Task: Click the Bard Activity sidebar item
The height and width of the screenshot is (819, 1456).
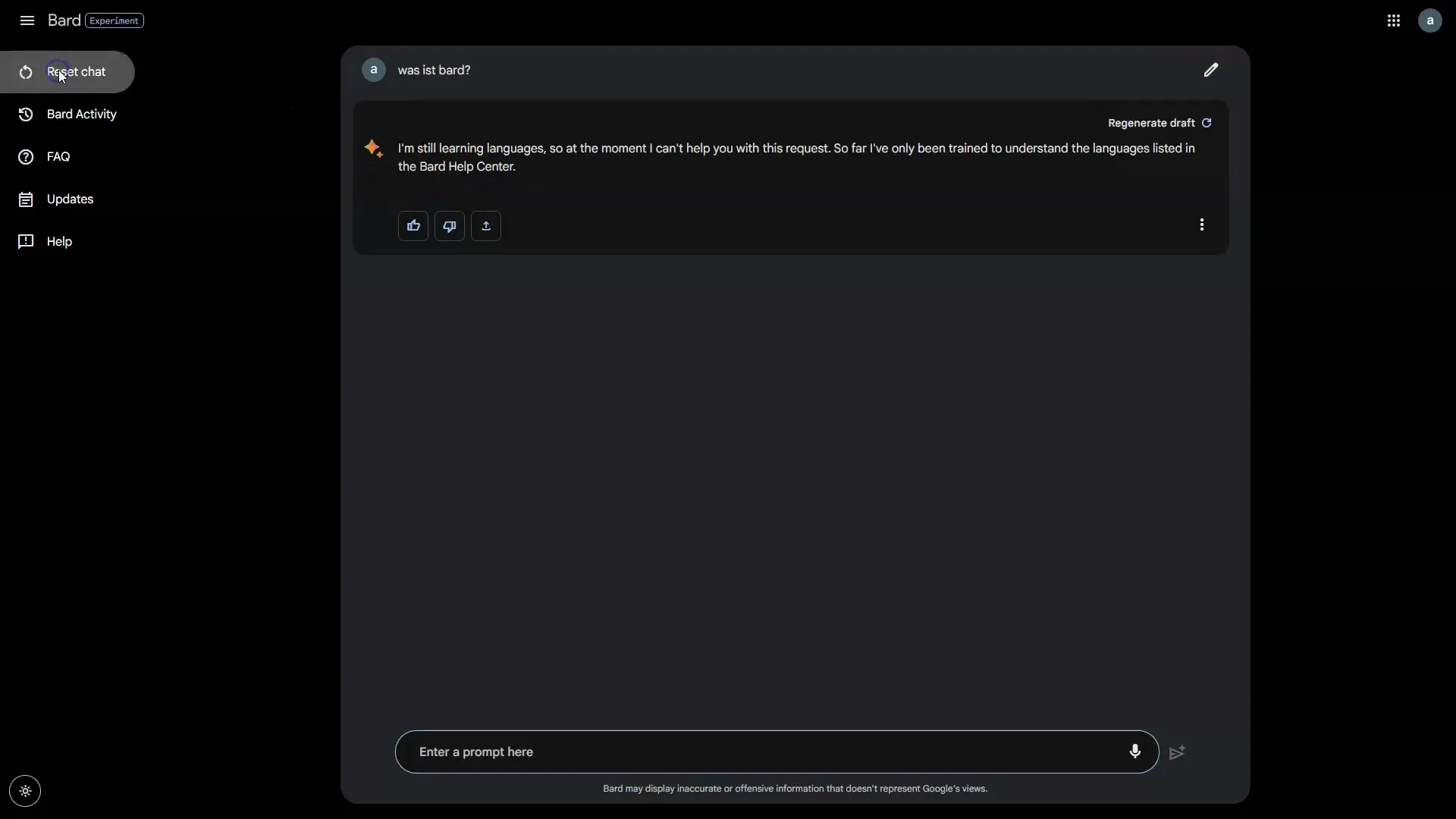Action: pyautogui.click(x=81, y=113)
